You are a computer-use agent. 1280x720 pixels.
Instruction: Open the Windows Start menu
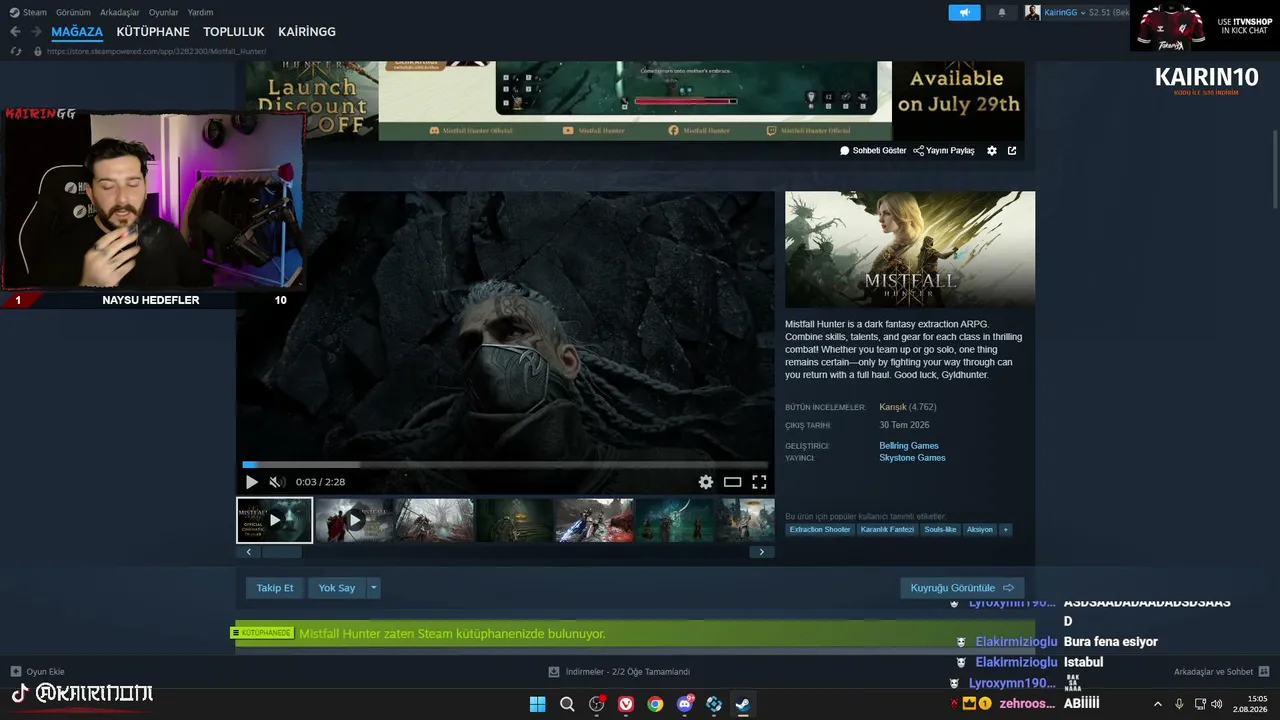(537, 704)
